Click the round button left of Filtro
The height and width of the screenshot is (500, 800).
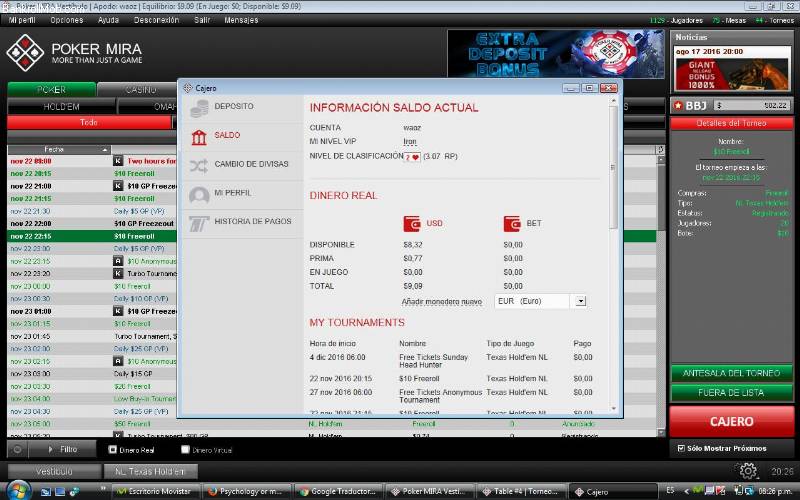[17, 449]
